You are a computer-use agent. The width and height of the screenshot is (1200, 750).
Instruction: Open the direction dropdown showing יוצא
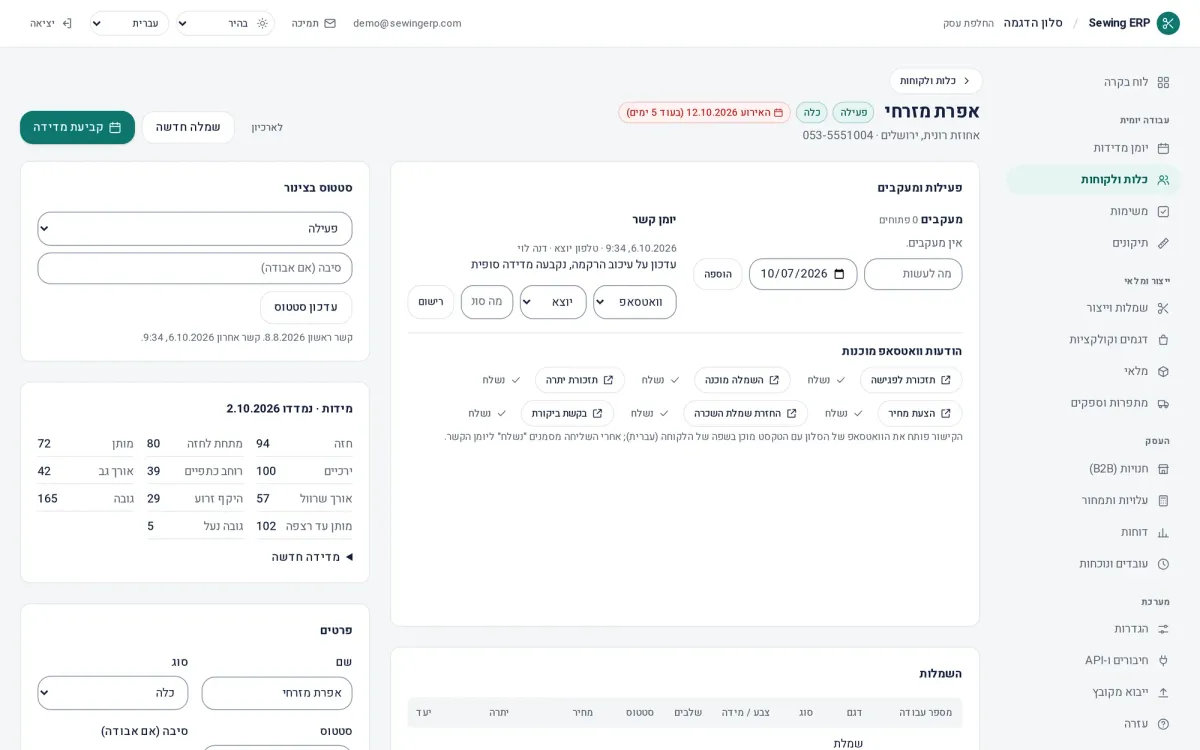pyautogui.click(x=553, y=302)
